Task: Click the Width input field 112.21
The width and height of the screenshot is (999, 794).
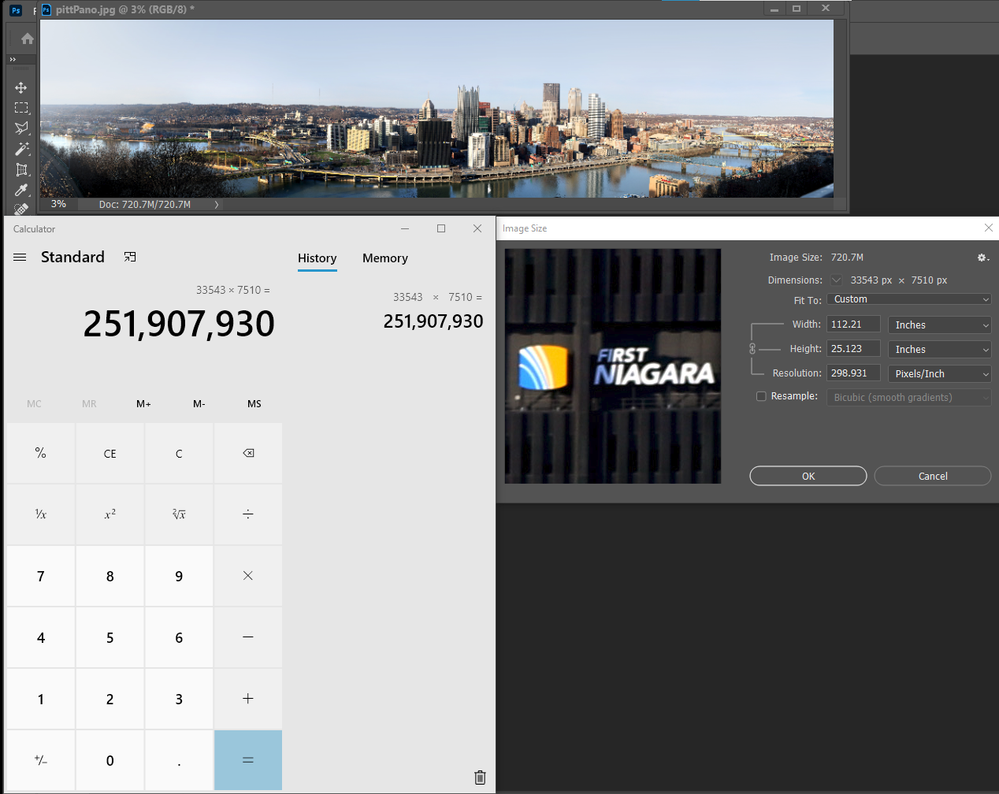Action: [x=853, y=324]
